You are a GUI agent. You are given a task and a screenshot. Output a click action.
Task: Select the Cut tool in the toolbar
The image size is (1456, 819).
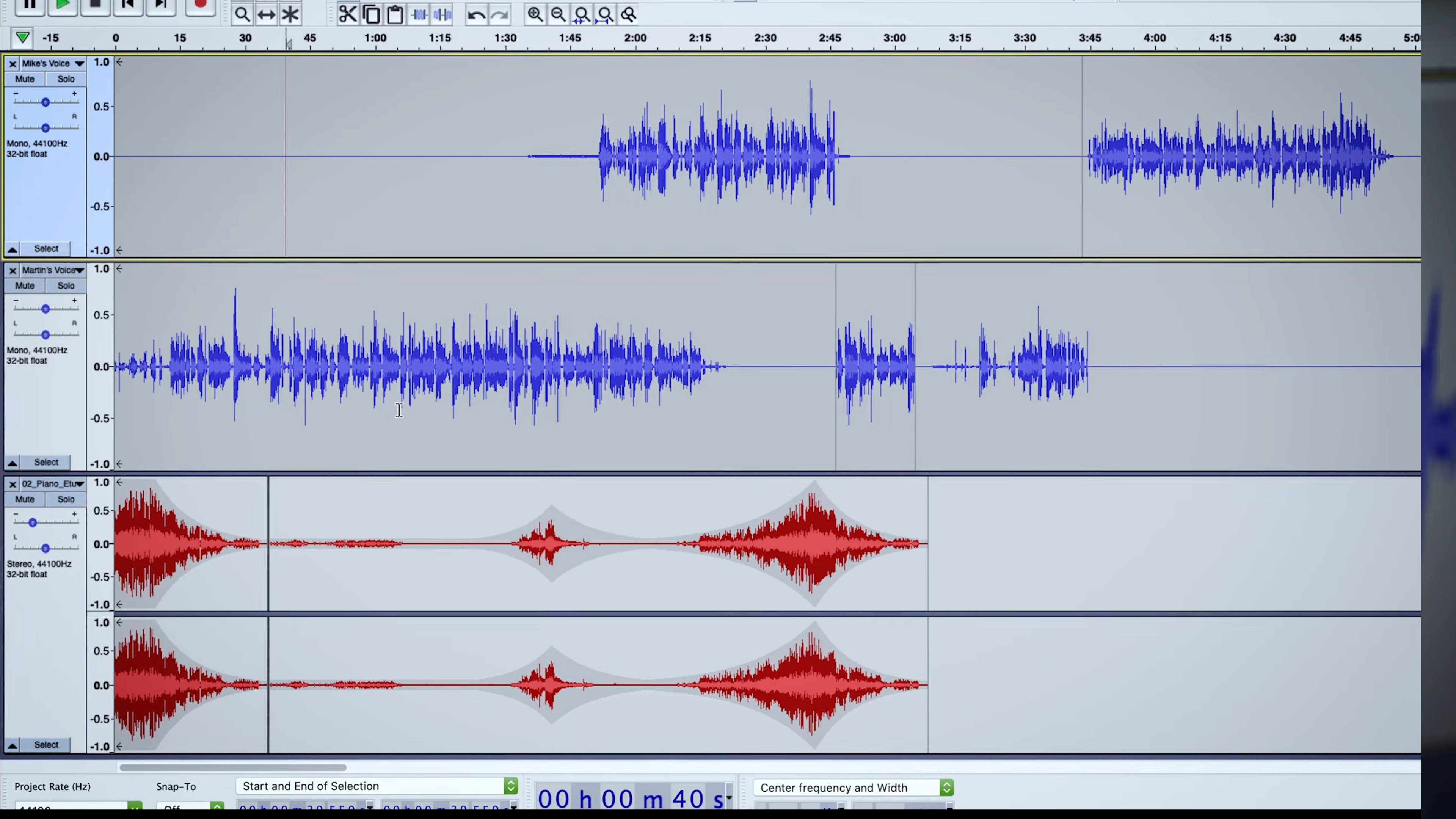coord(348,15)
